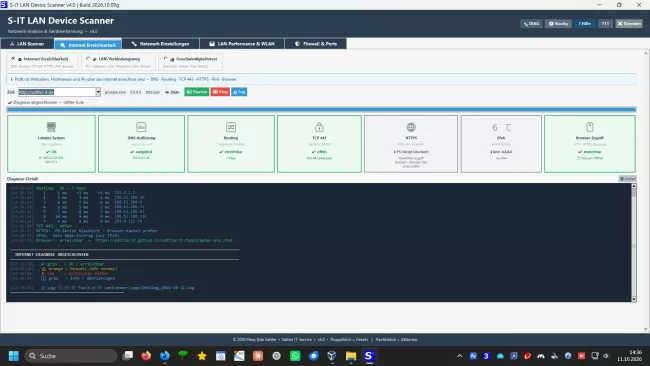This screenshot has height=366, width=650.
Task: Click the Beenden exit button
Action: click(x=629, y=24)
